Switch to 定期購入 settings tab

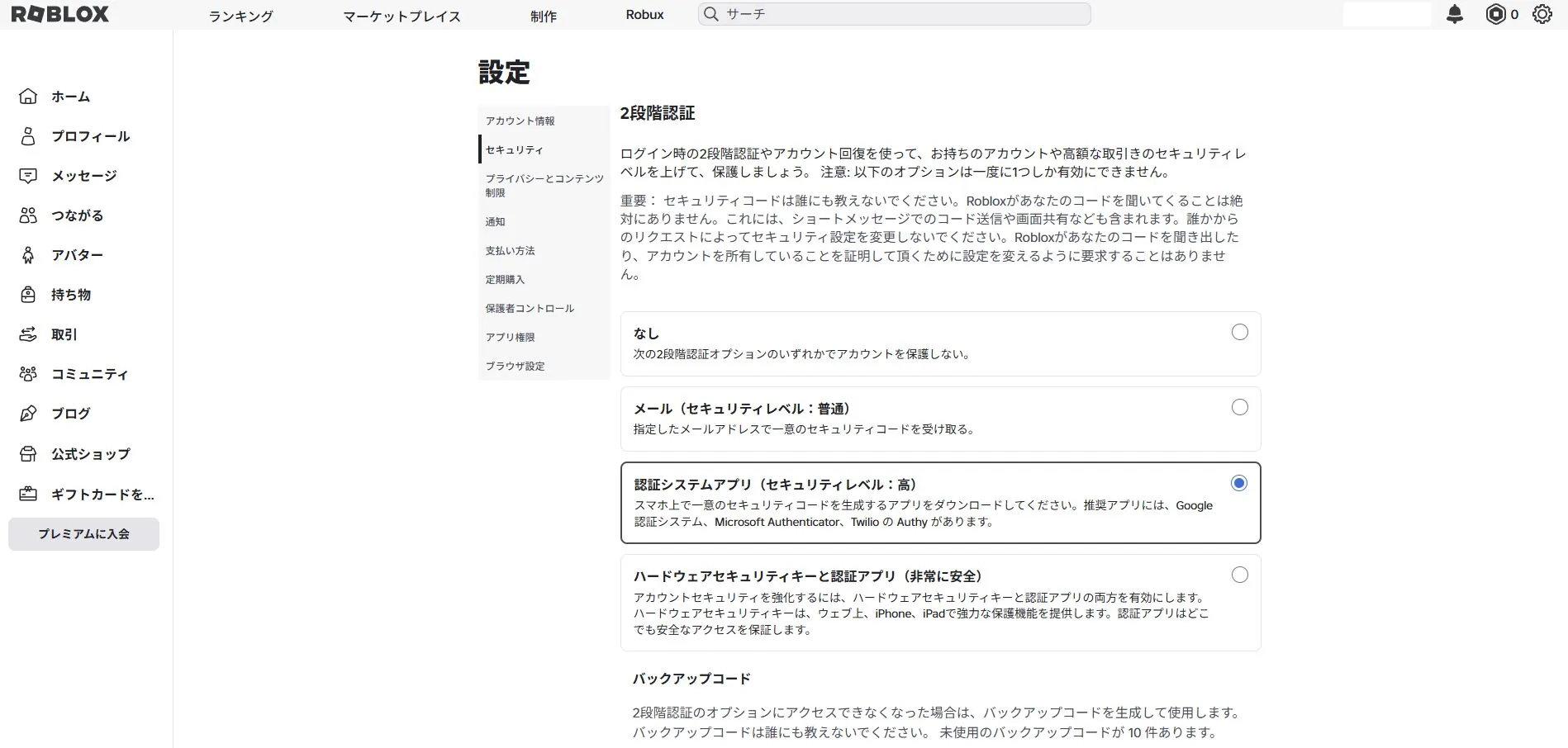pos(544,279)
